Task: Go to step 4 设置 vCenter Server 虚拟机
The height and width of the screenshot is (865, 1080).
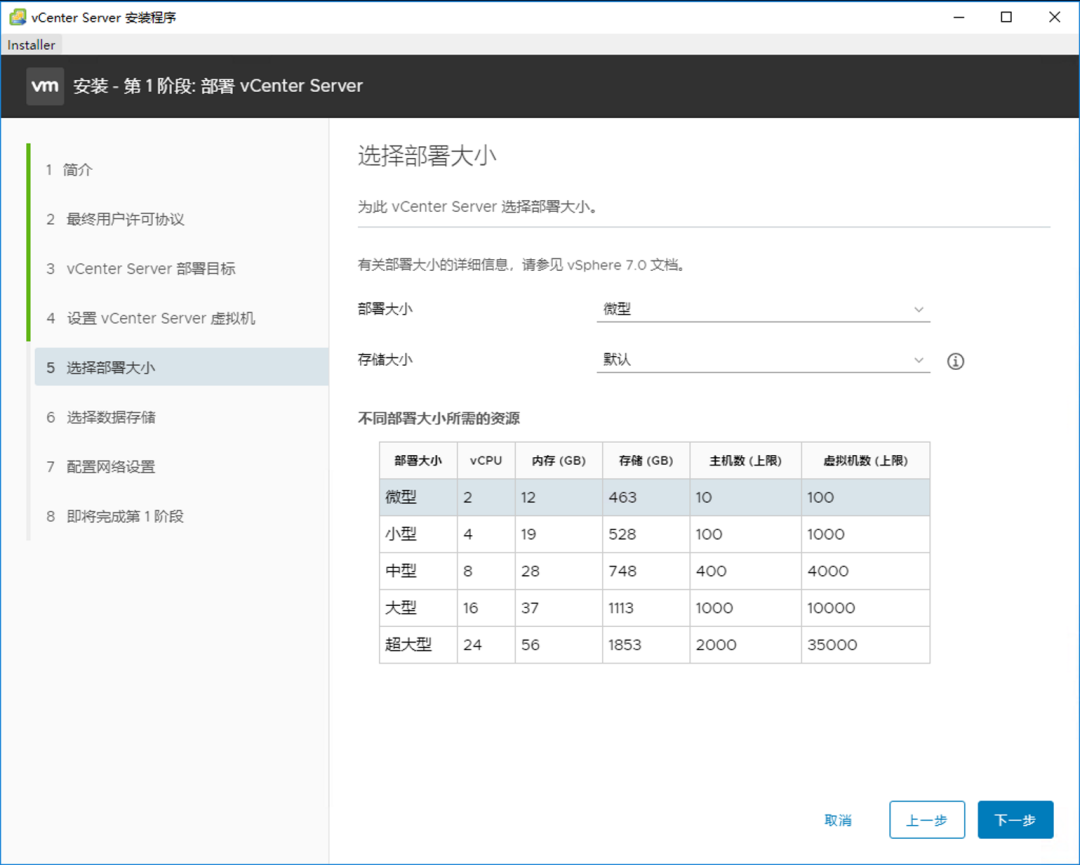Action: coord(150,318)
